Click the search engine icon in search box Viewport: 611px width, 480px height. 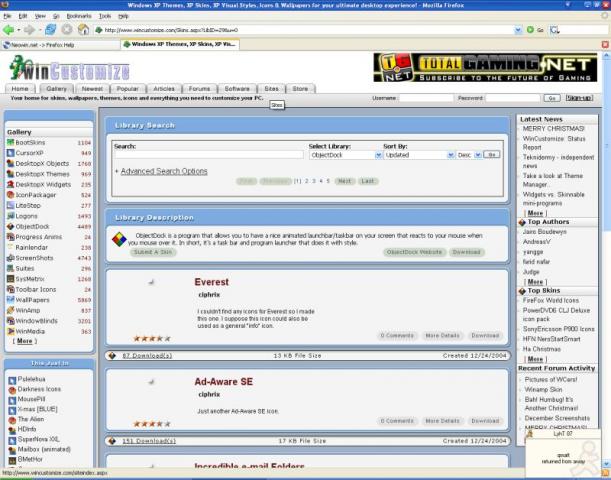tap(554, 30)
